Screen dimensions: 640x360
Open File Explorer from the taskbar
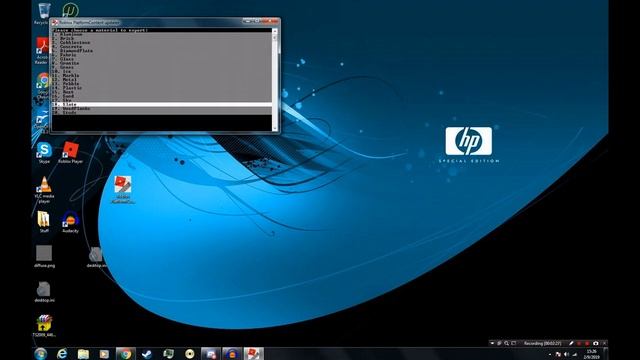pos(83,353)
